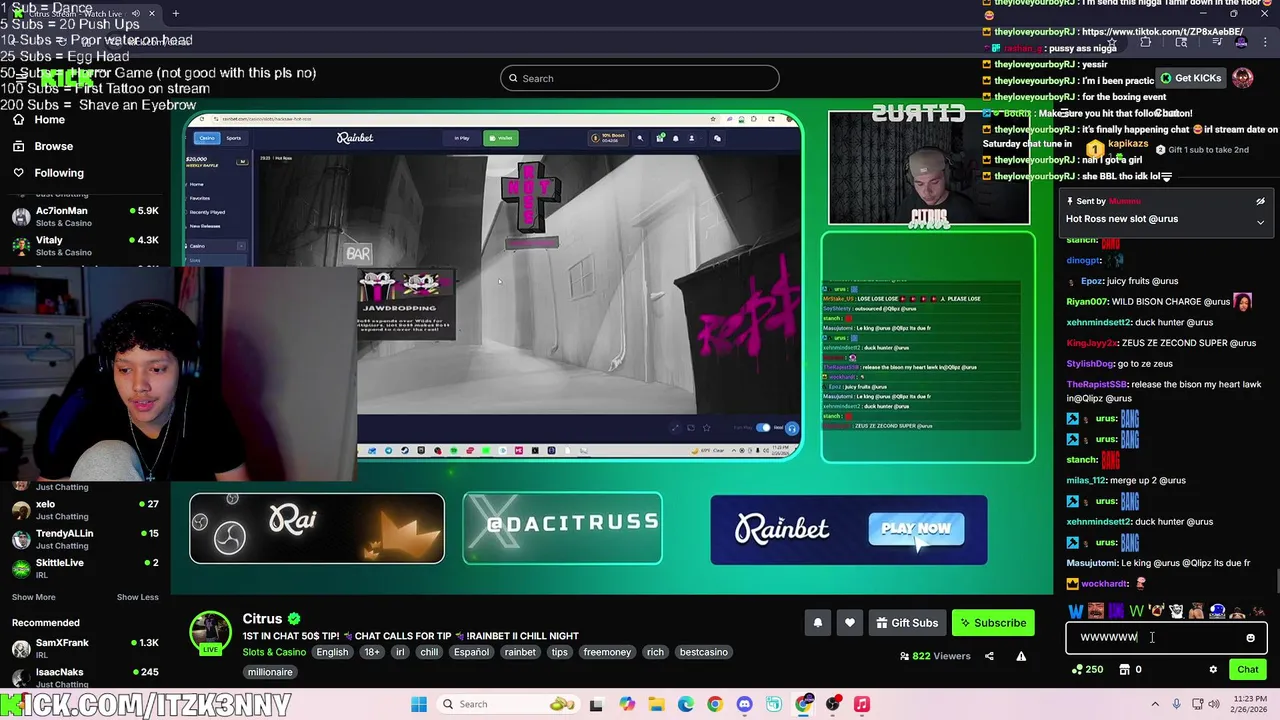1280x720 pixels.
Task: Open Ac7ionMan's channel in sidebar
Action: 84,216
